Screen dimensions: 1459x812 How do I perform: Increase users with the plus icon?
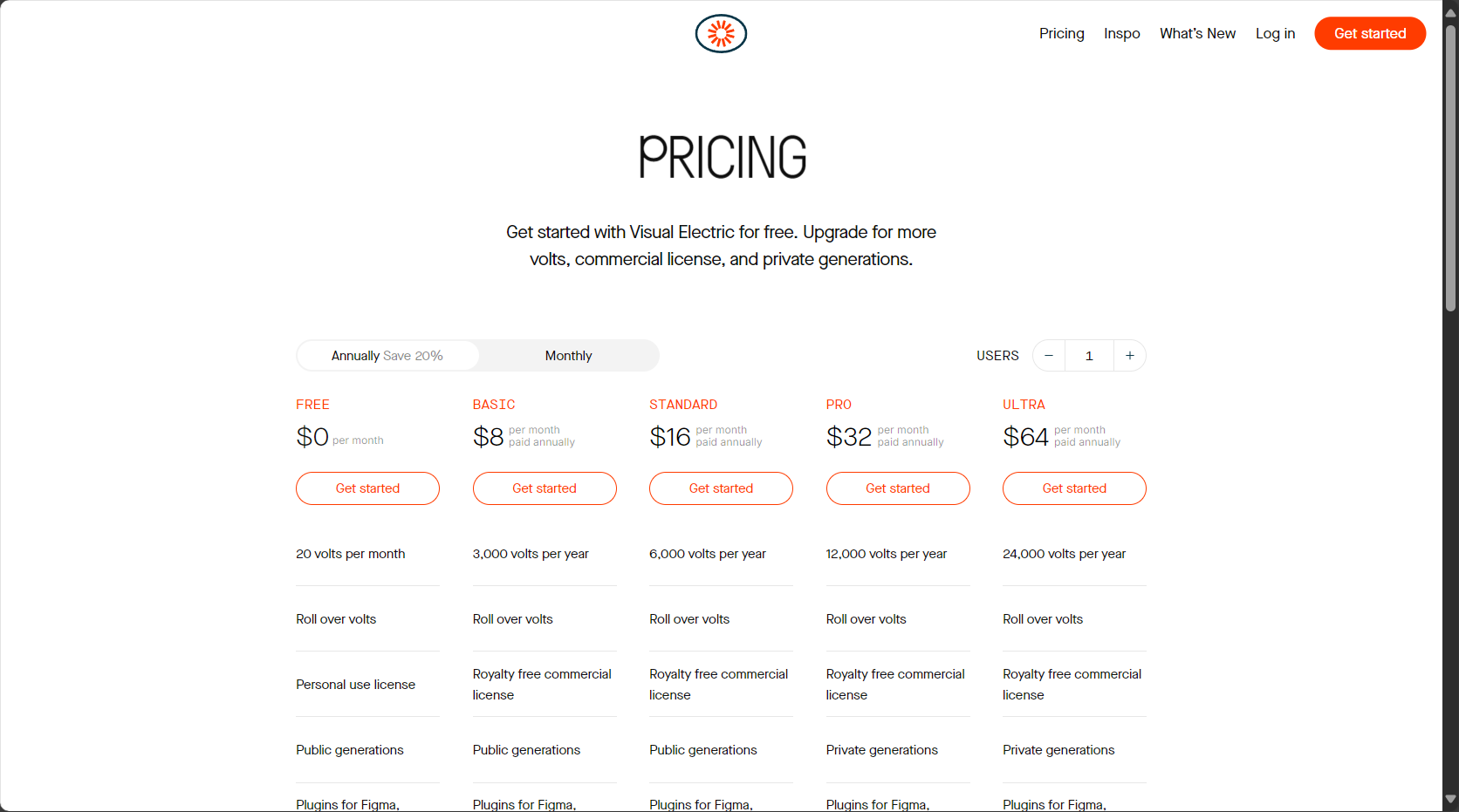coord(1130,356)
